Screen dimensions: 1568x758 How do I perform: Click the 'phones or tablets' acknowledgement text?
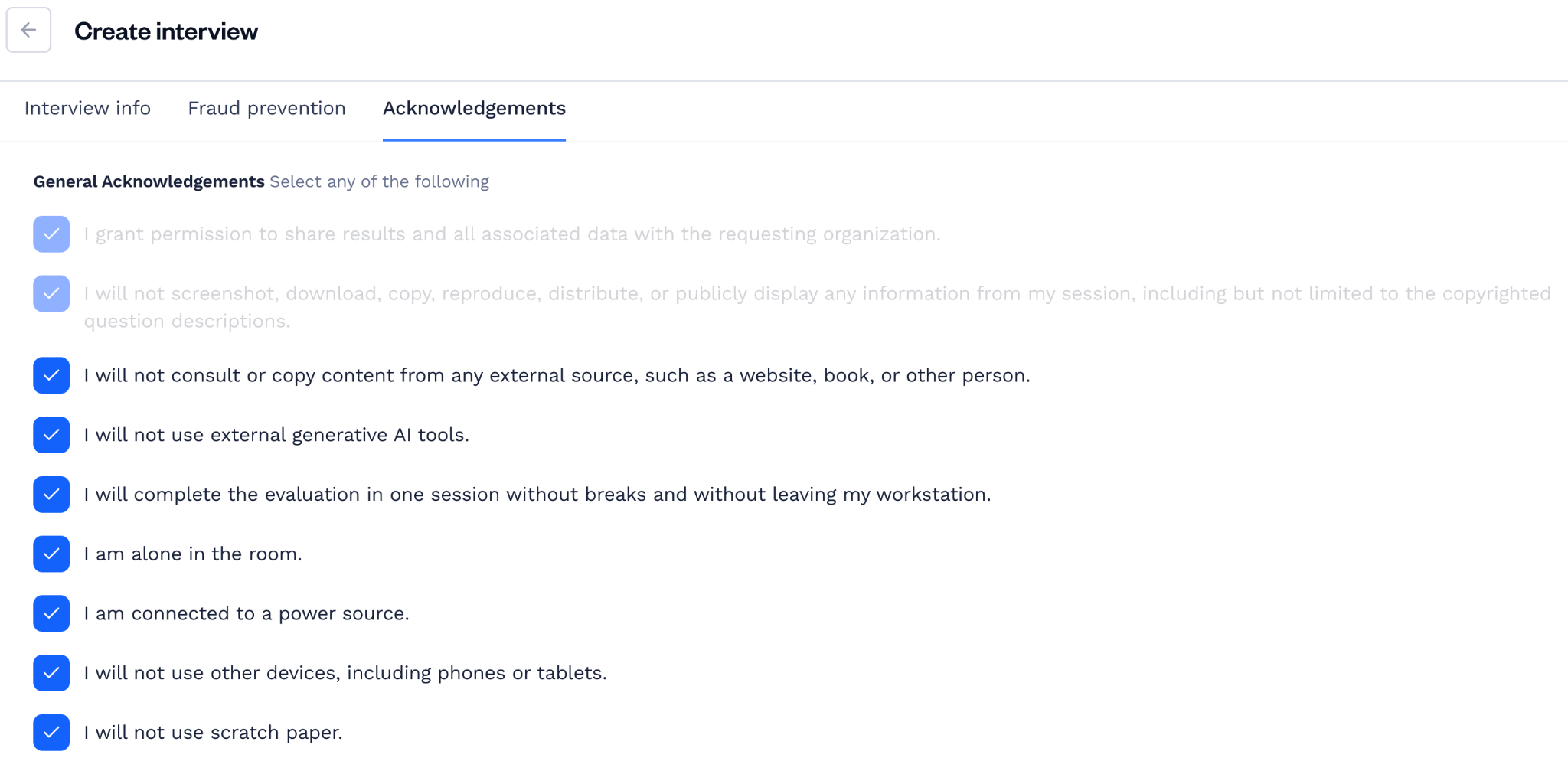345,673
